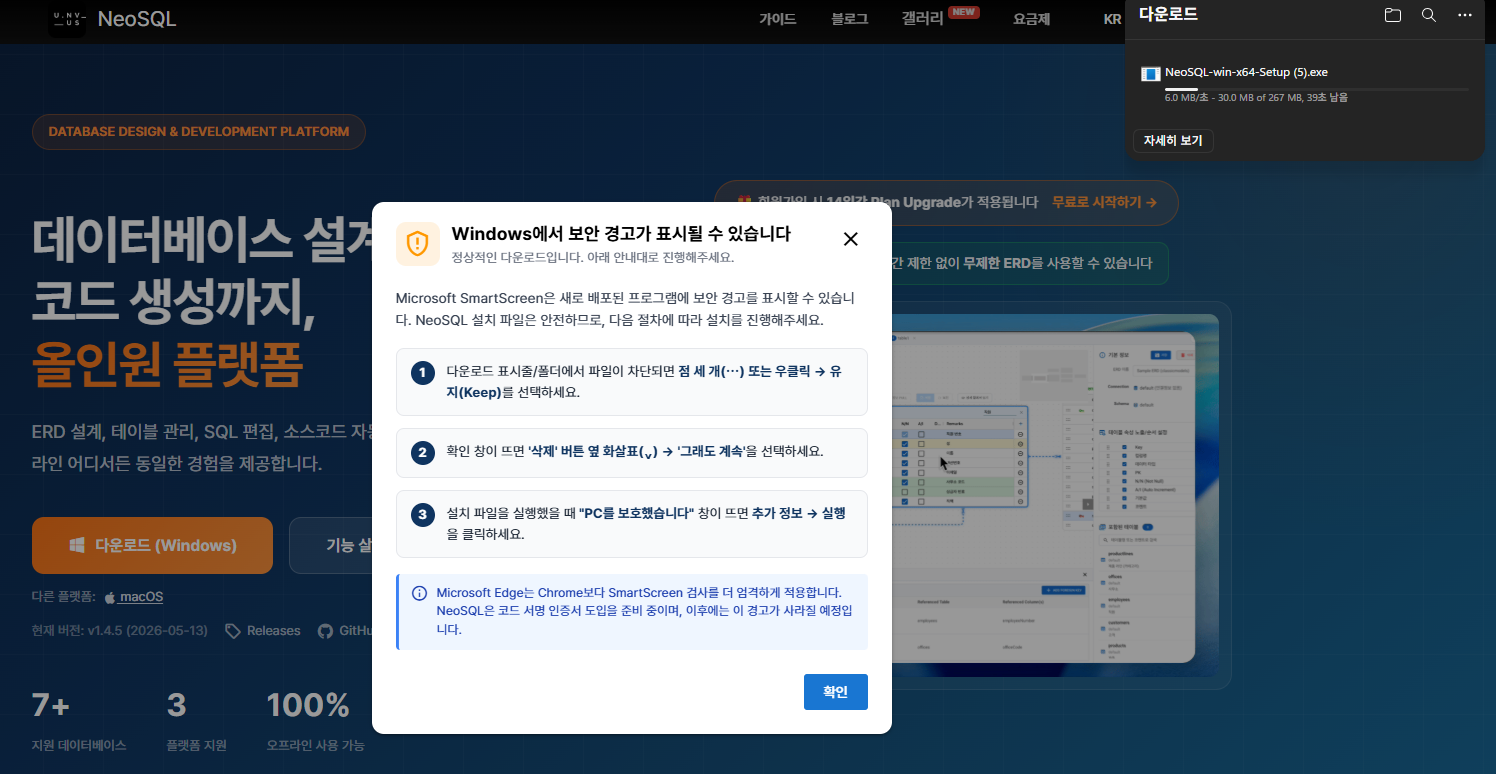This screenshot has height=774, width=1496.
Task: Click the 다운로드 (Windows) button
Action: (152, 546)
